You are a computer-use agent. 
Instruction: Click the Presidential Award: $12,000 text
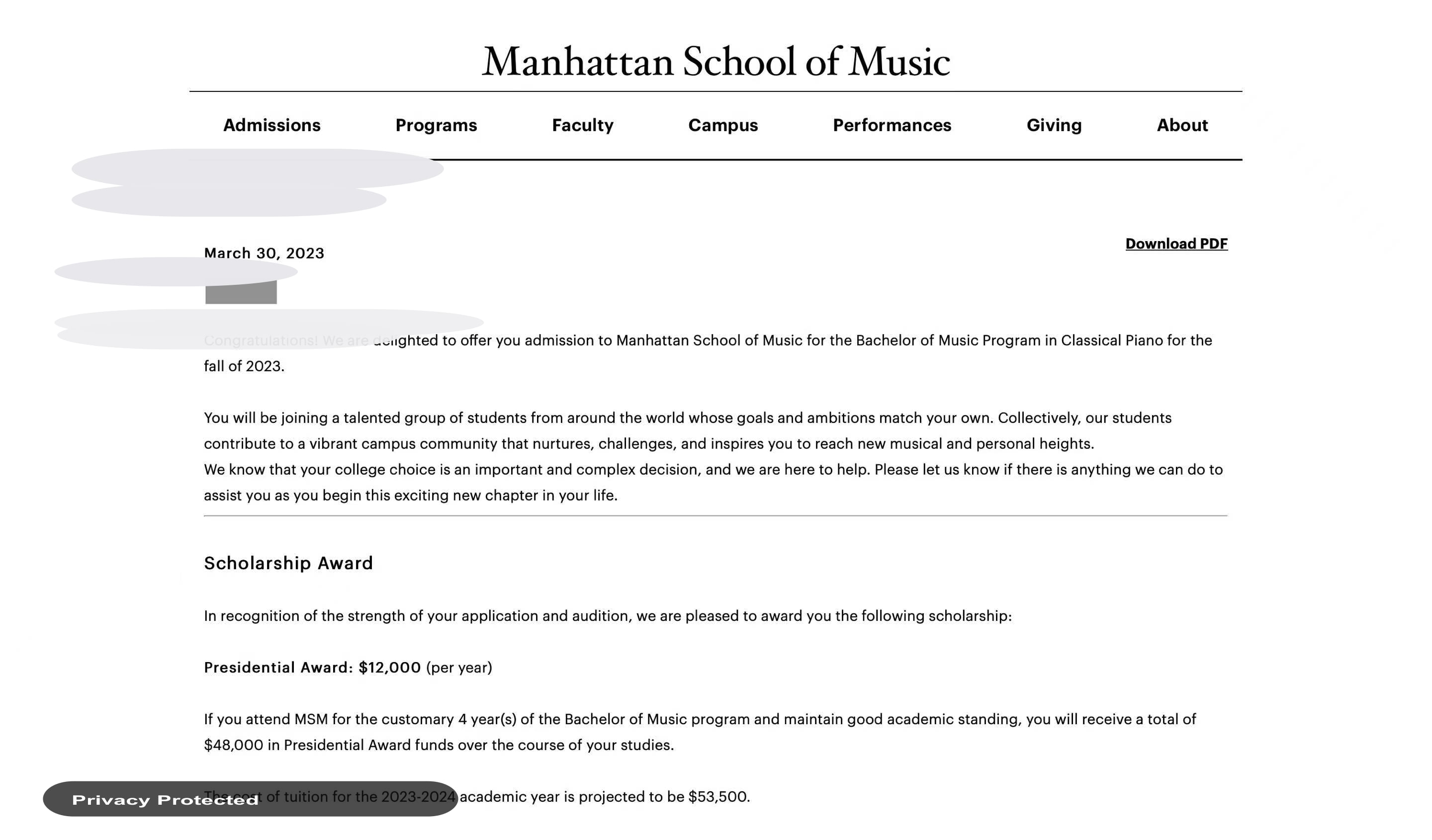(313, 668)
